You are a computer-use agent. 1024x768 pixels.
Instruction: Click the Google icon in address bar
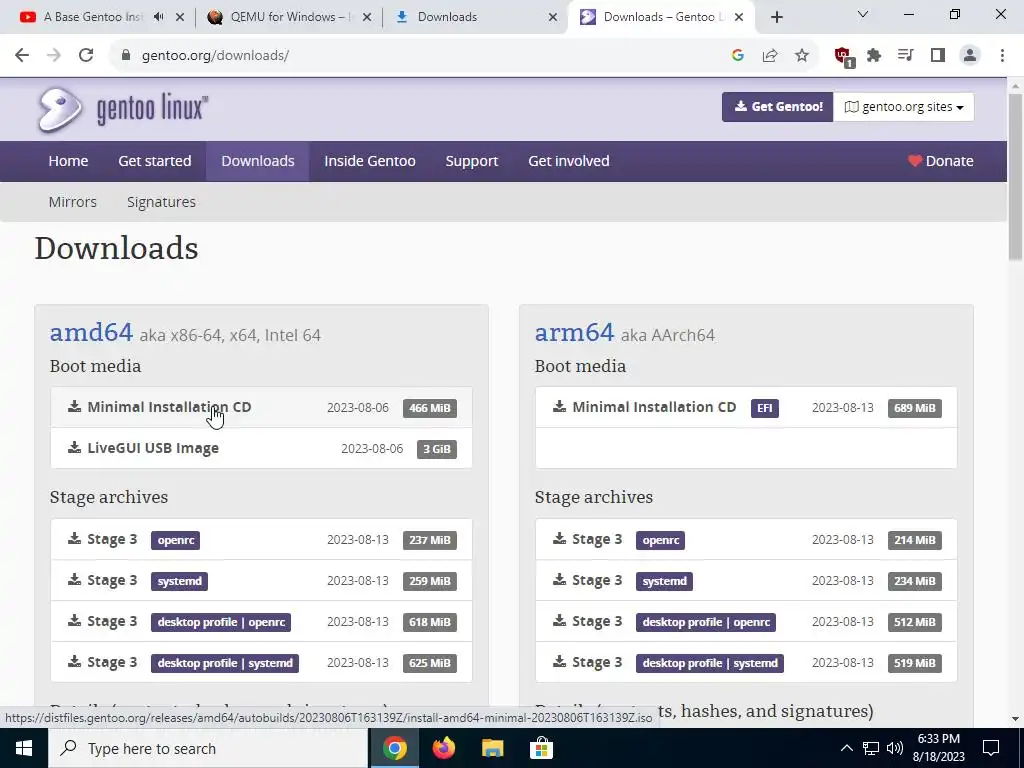coord(738,56)
